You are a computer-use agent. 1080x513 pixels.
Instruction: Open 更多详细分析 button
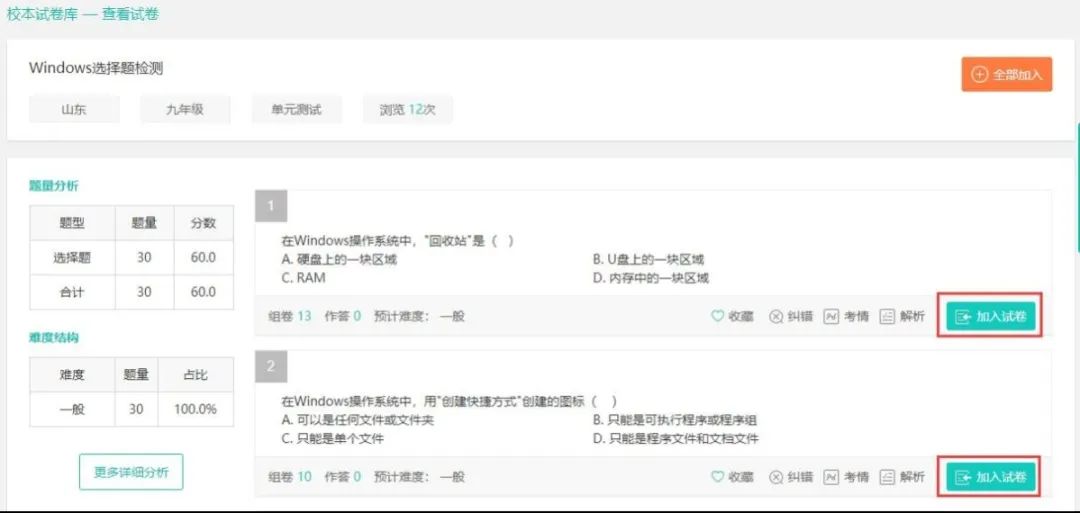click(131, 472)
